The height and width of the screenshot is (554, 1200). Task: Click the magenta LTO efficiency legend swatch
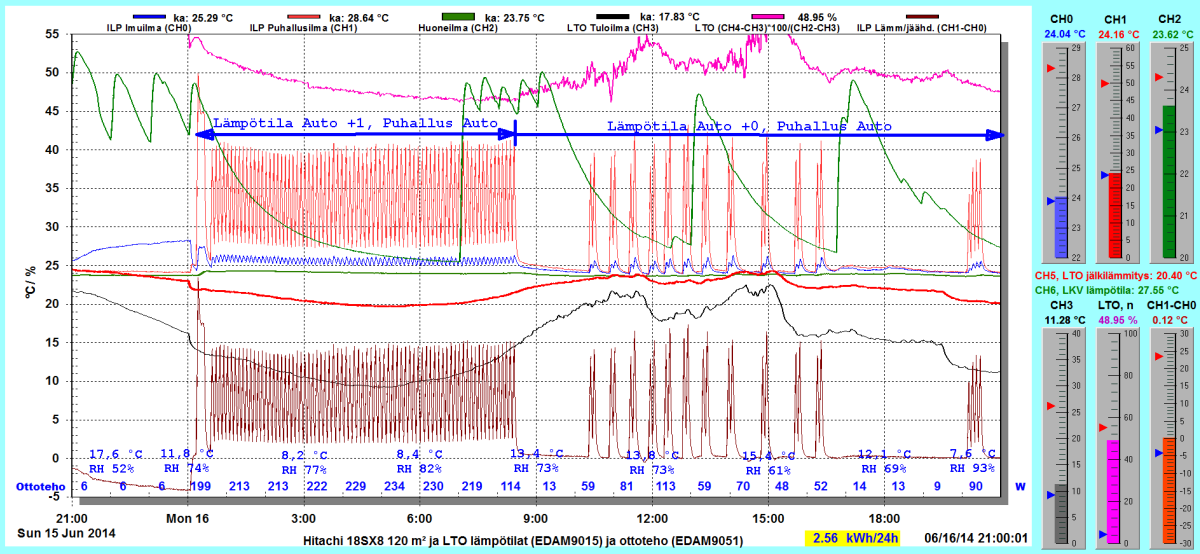(x=759, y=17)
